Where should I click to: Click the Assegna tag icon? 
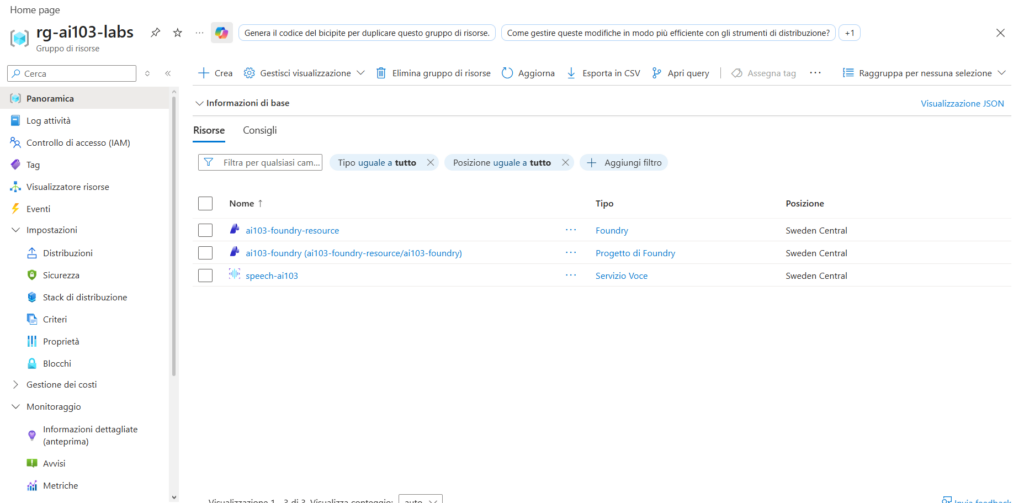[x=737, y=73]
